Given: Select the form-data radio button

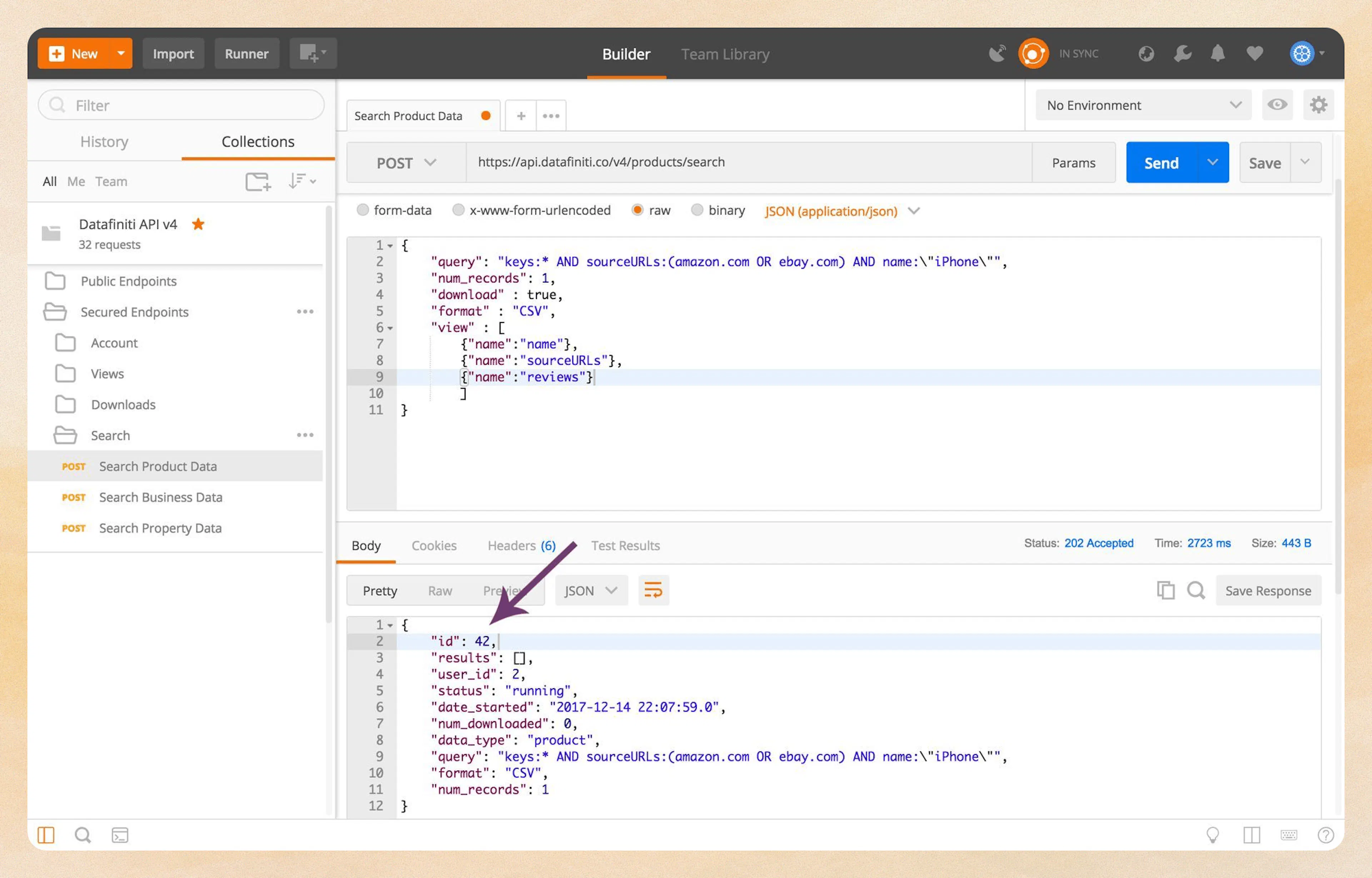Looking at the screenshot, I should 363,210.
